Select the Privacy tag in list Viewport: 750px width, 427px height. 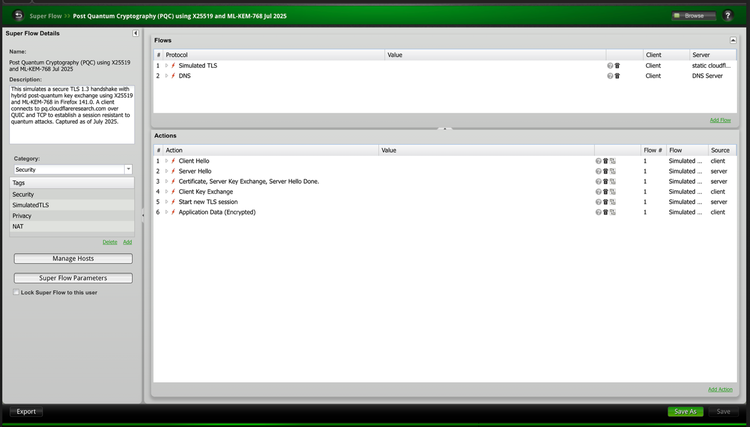tap(71, 216)
